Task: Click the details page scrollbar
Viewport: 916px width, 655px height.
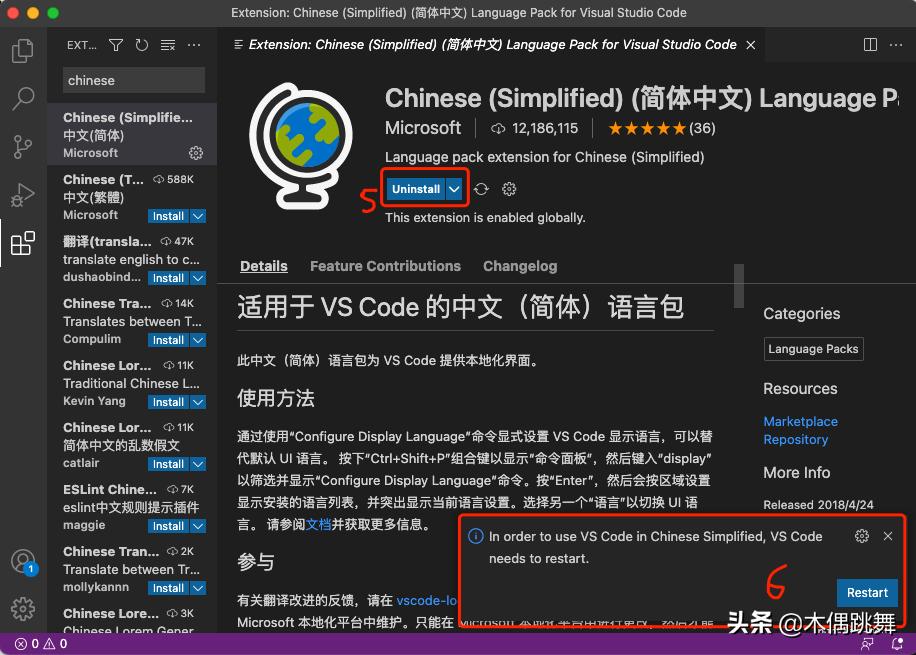Action: pos(739,286)
